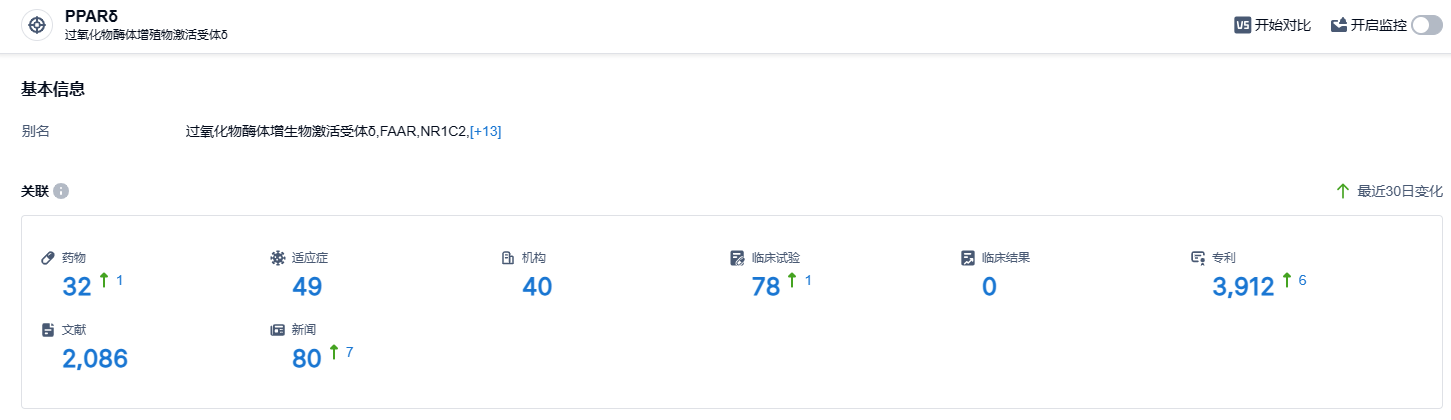Click the 开始对比 VS icon
The image size is (1451, 420).
pyautogui.click(x=1243, y=26)
